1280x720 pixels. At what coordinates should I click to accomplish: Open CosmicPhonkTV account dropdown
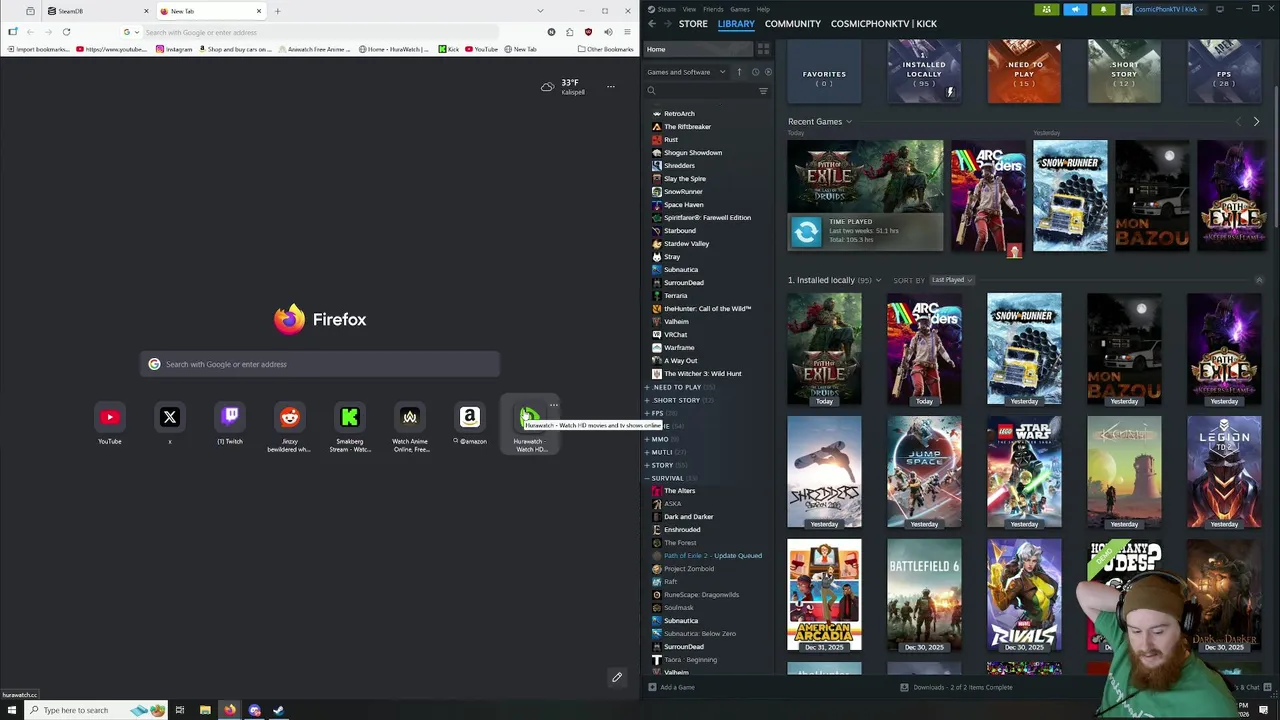pyautogui.click(x=1166, y=9)
